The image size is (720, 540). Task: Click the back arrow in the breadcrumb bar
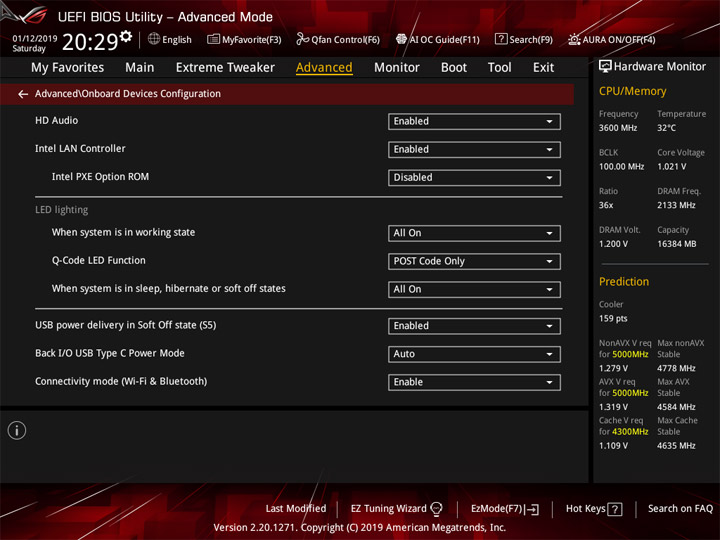[x=23, y=94]
